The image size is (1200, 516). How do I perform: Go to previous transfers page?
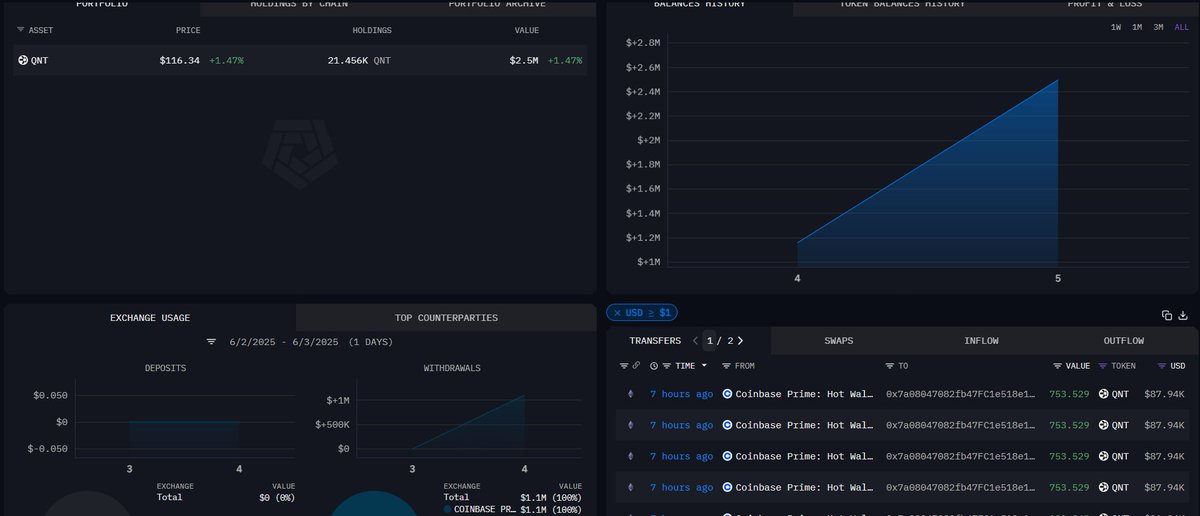[x=695, y=341]
